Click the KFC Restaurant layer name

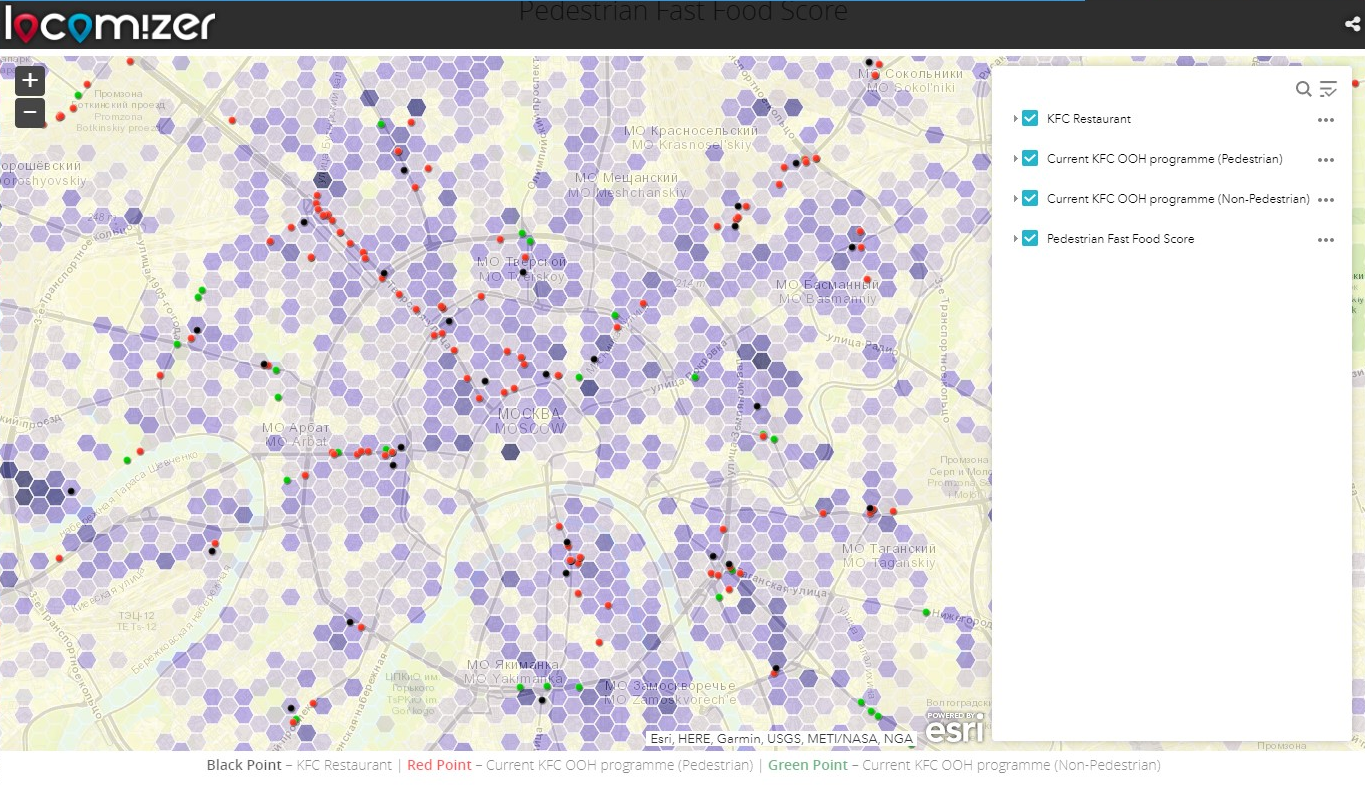tap(1089, 119)
